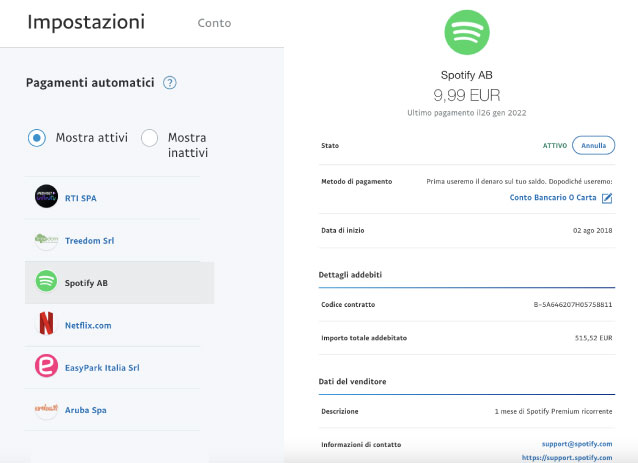Viewport: 638px width, 463px height.
Task: Click the Stato label
Action: pyautogui.click(x=330, y=146)
